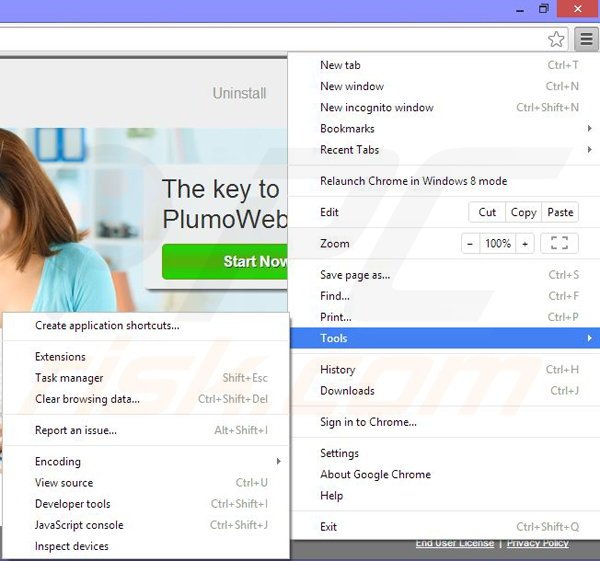Toggle fullscreen mode icon in Zoom row
Viewport: 600px width, 561px height.
tap(559, 243)
